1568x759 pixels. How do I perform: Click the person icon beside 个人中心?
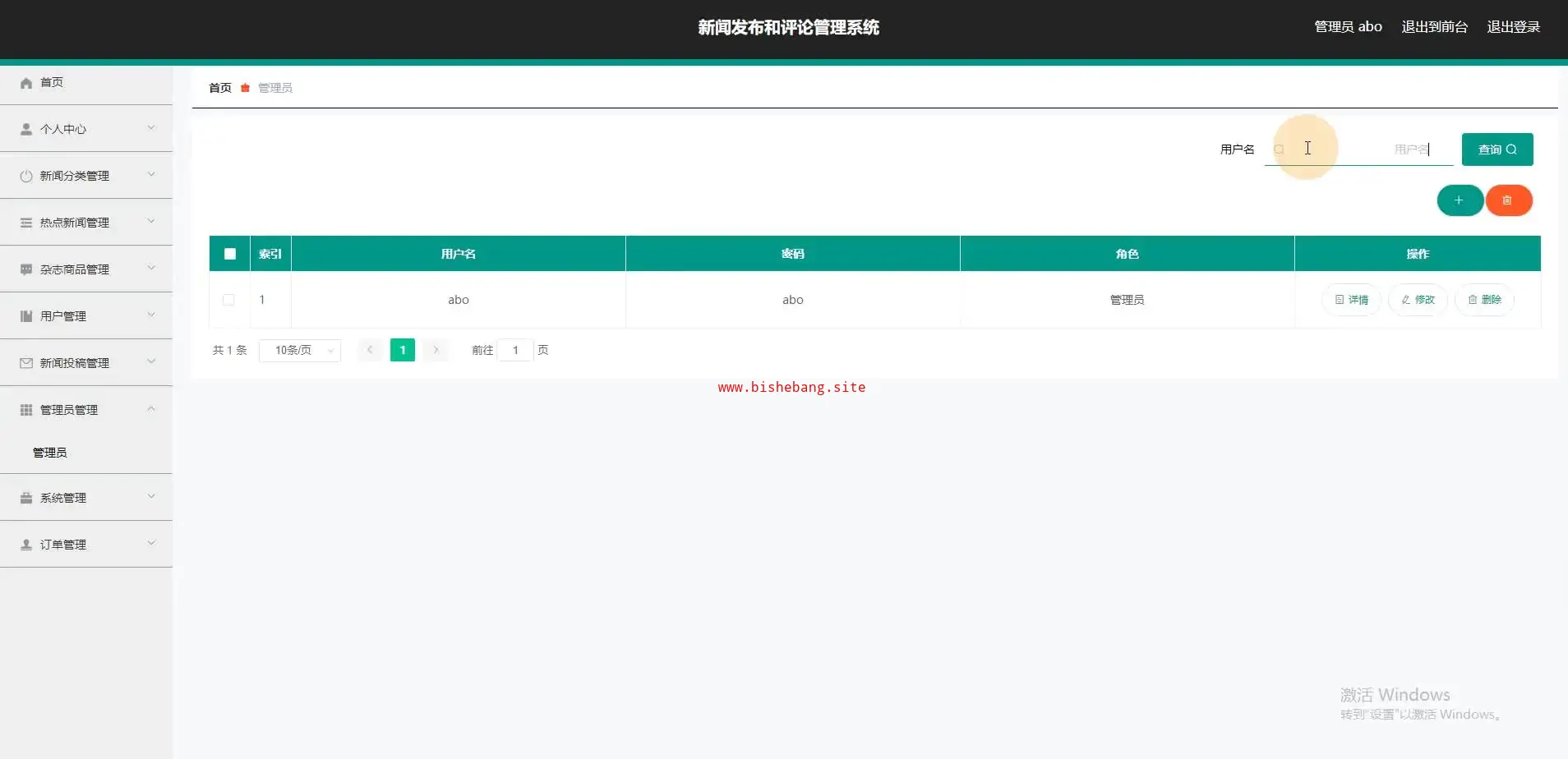pyautogui.click(x=26, y=130)
